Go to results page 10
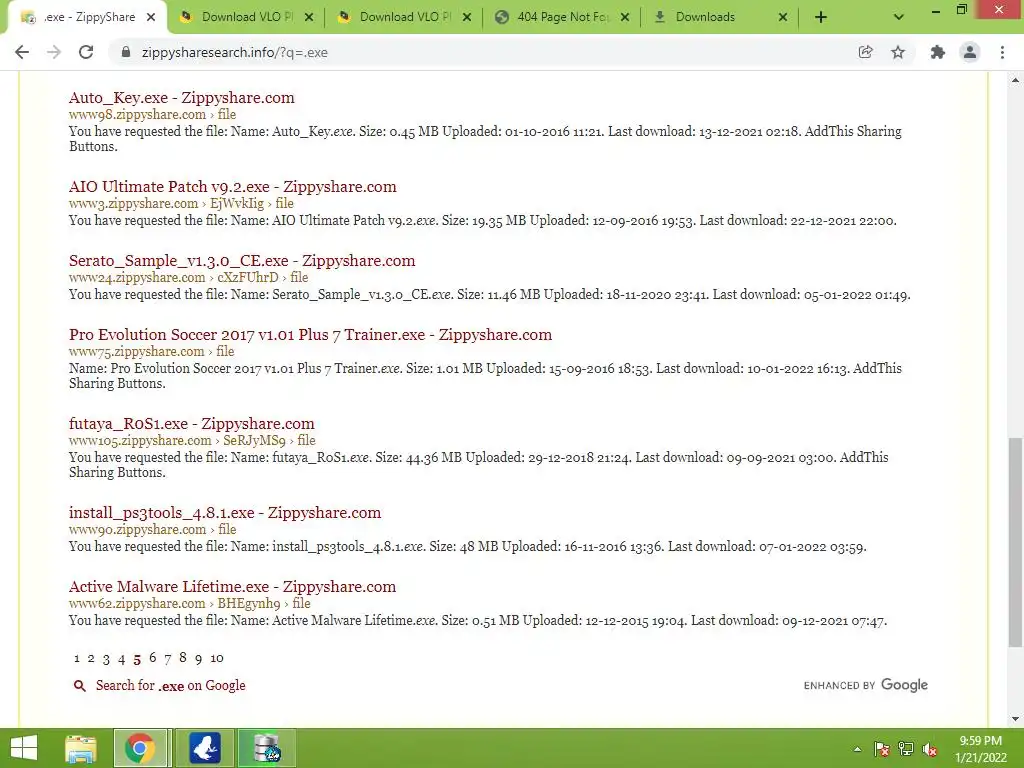This screenshot has height=768, width=1024. click(x=217, y=658)
